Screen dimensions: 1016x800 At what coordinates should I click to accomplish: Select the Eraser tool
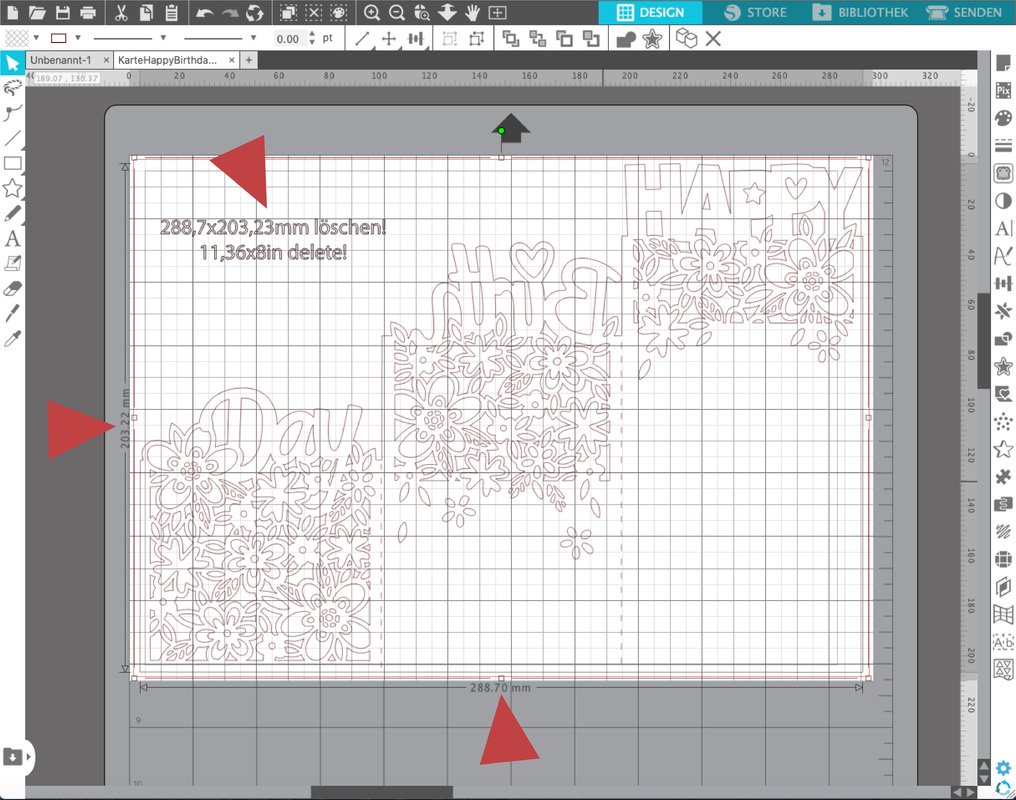[x=13, y=288]
